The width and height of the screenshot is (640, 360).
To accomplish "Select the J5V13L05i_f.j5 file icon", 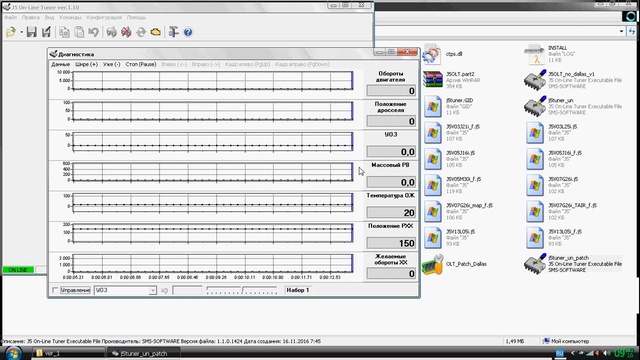I will [535, 238].
